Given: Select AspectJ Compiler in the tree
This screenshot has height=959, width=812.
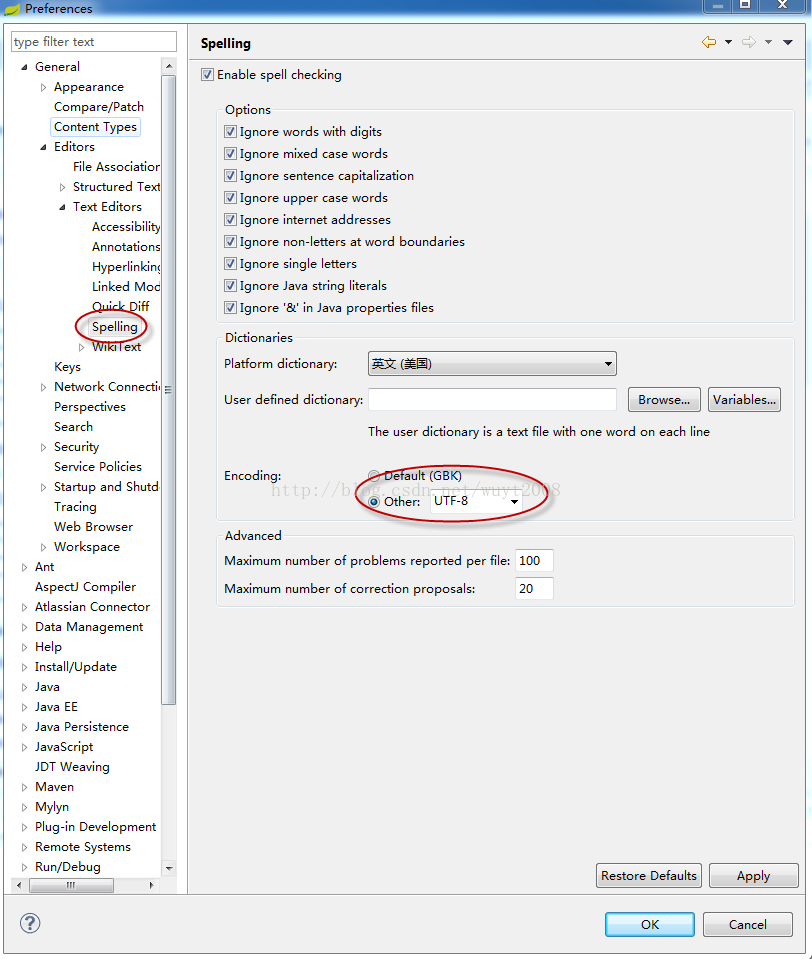Looking at the screenshot, I should tap(86, 587).
